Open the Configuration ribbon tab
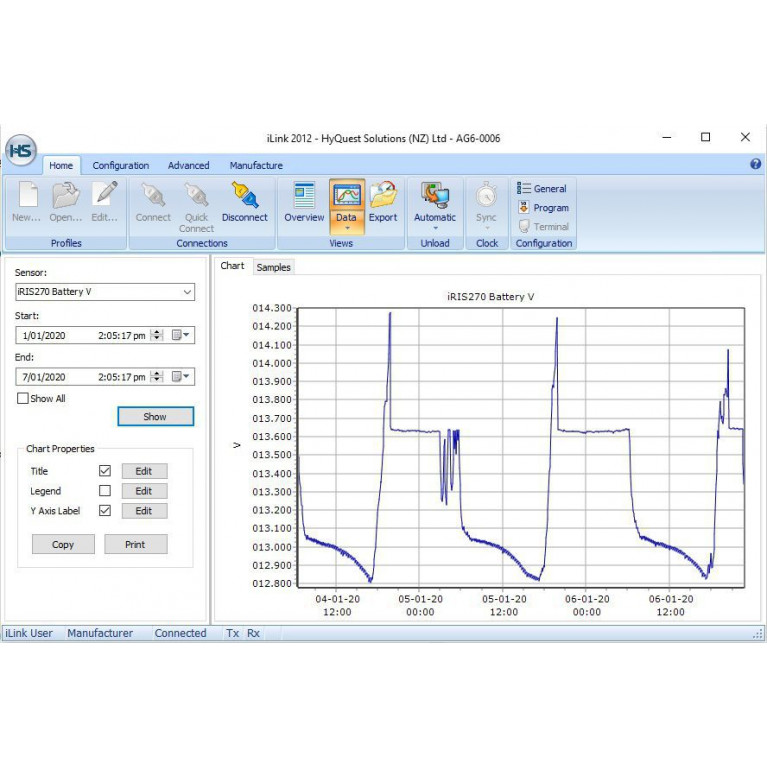The width and height of the screenshot is (767, 767). point(121,165)
